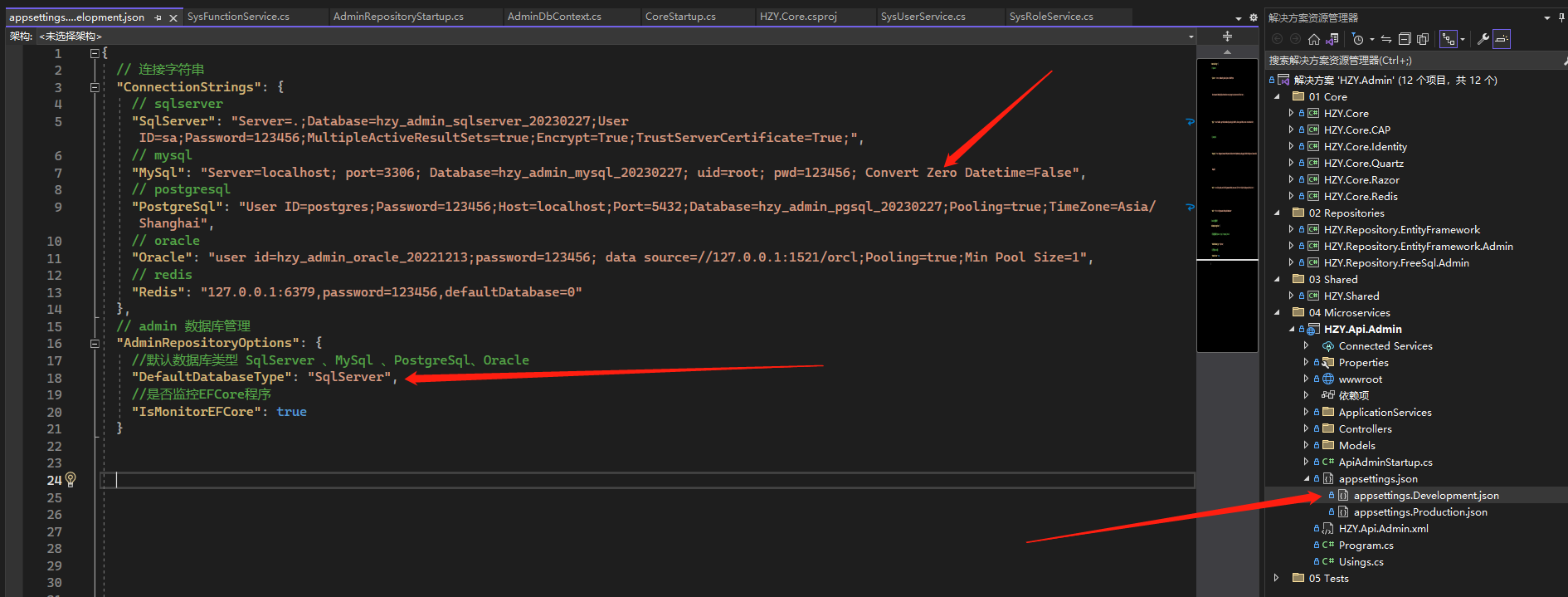
Task: Open Program.cs from Solution Explorer
Action: click(x=1366, y=546)
